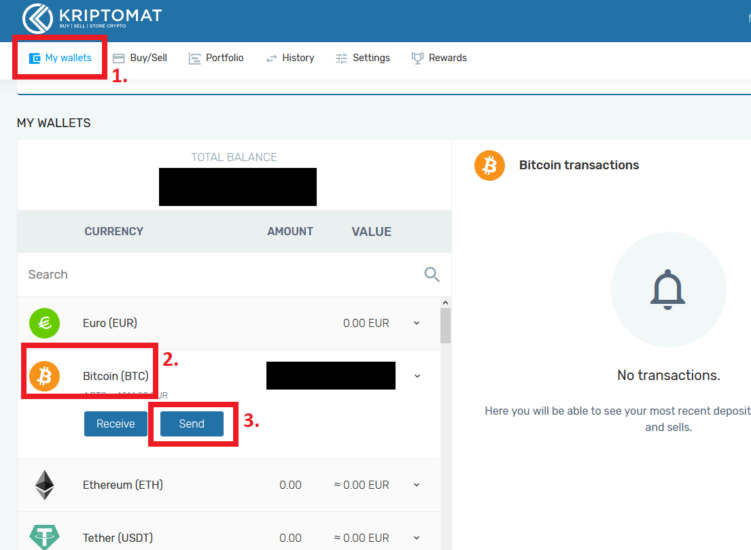The height and width of the screenshot is (550, 751).
Task: Open the Rewards tab
Action: pos(439,58)
